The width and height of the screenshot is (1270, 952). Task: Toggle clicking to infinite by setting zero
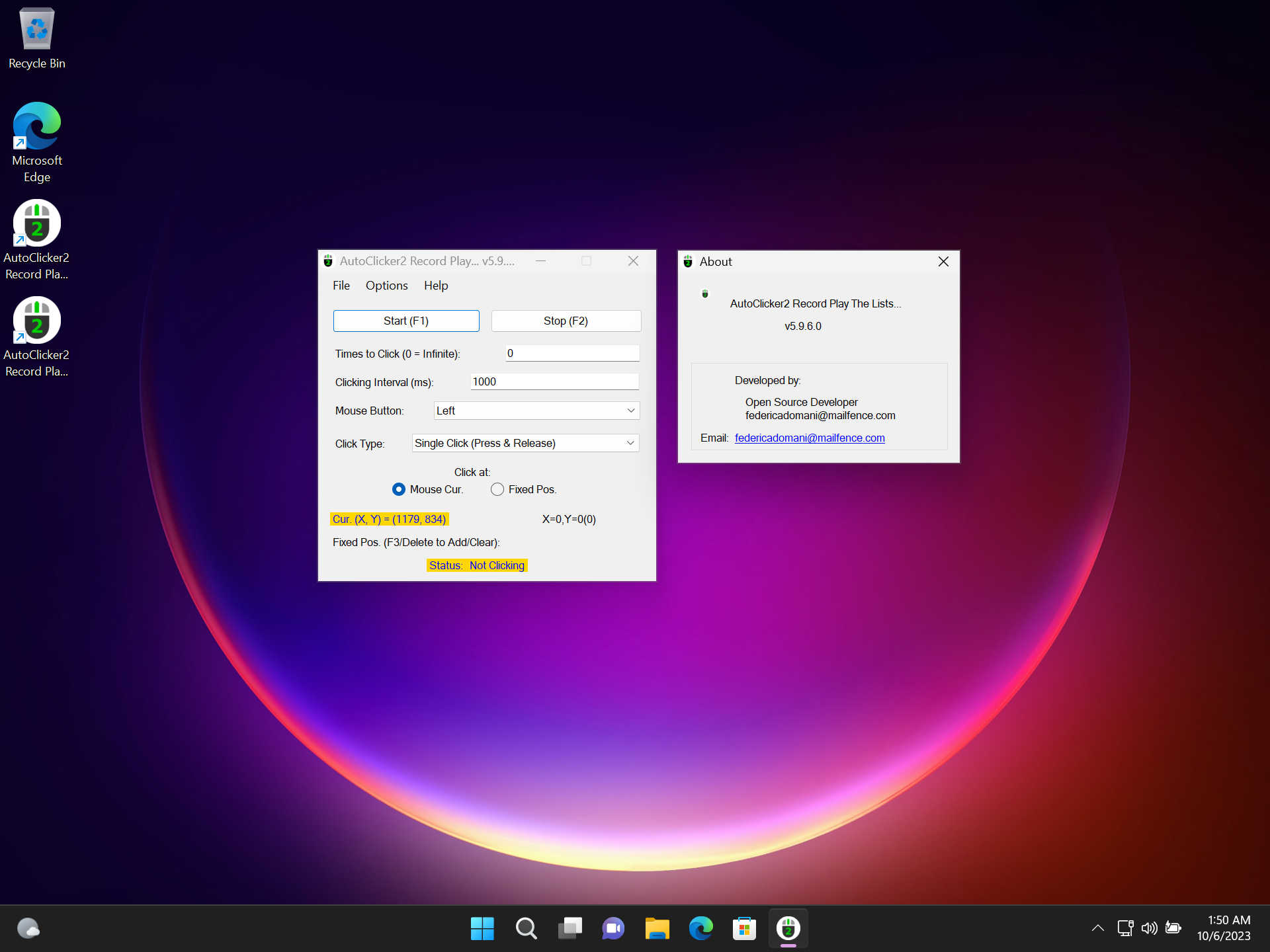pos(570,352)
